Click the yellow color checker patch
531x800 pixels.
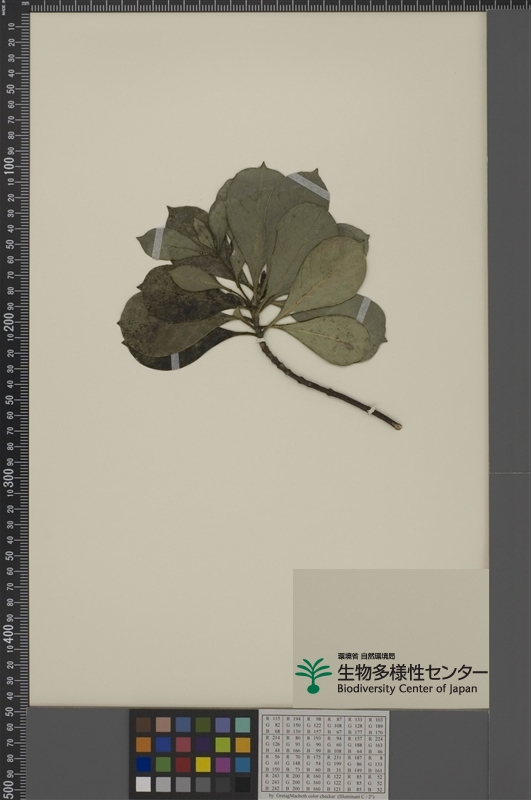tap(203, 764)
